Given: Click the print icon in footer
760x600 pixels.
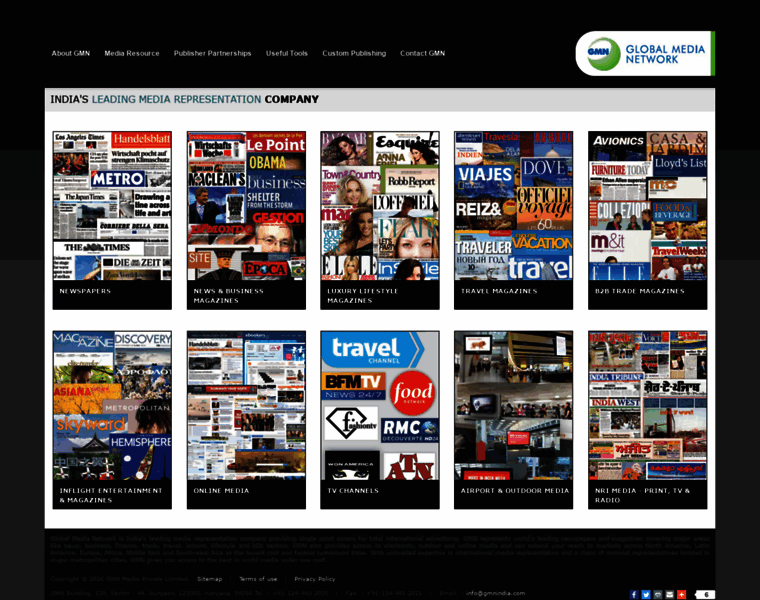Looking at the screenshot, I should tap(658, 594).
